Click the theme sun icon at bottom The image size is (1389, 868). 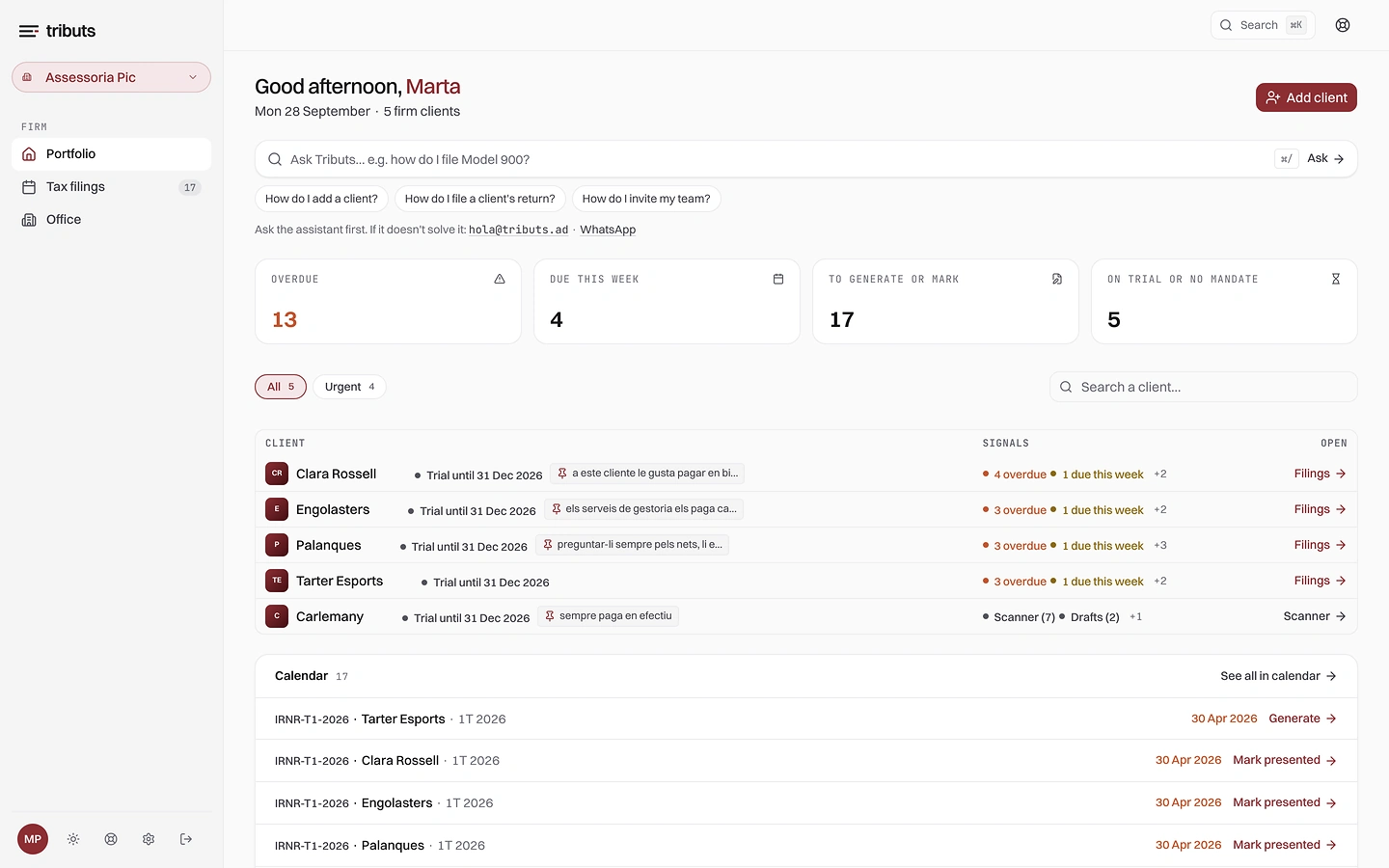[x=73, y=839]
